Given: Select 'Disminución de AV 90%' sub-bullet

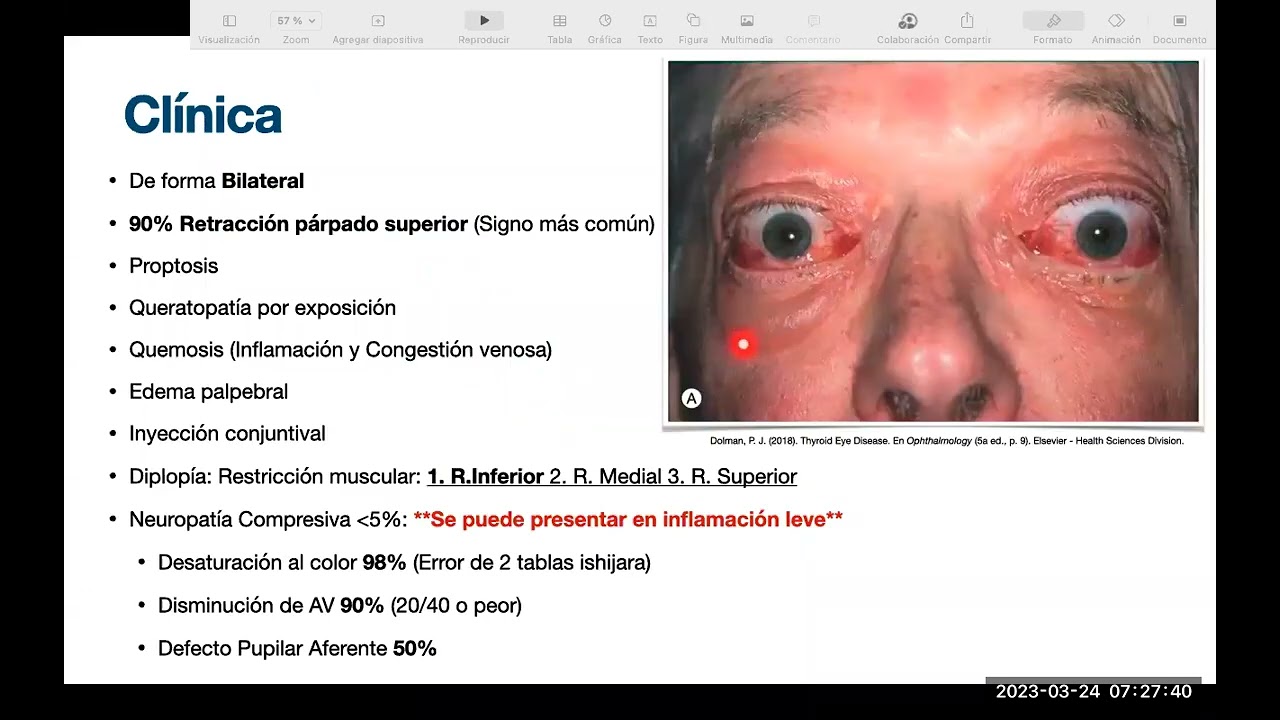Looking at the screenshot, I should [340, 606].
